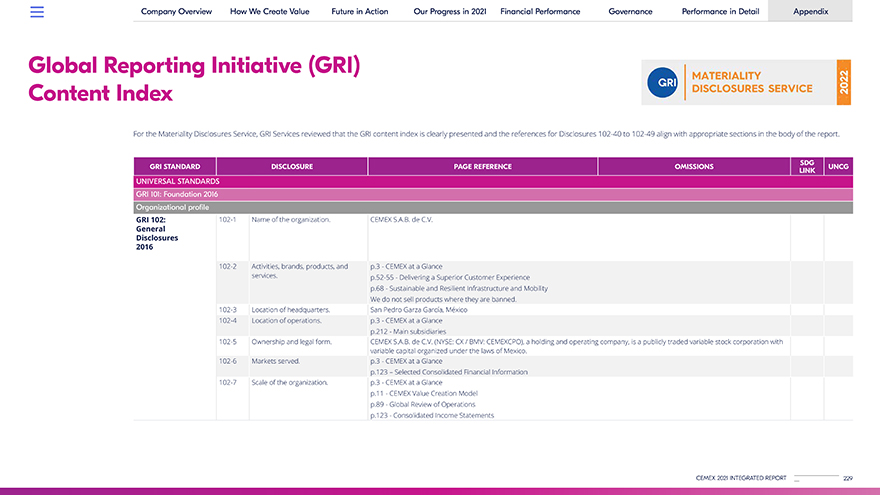
Task: Go to the Company Overview section
Action: 174,11
